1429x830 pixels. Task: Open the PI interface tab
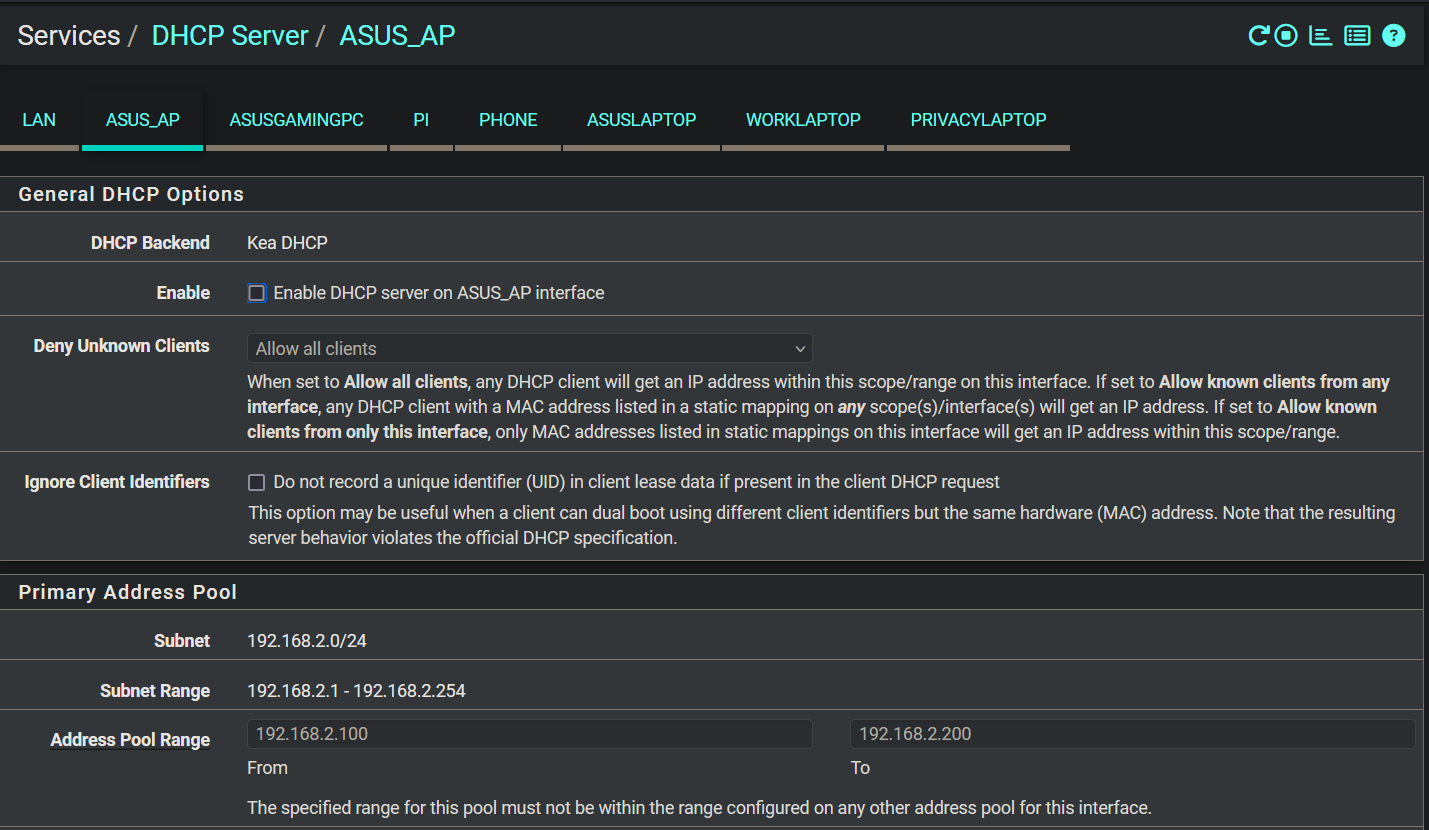tap(421, 120)
